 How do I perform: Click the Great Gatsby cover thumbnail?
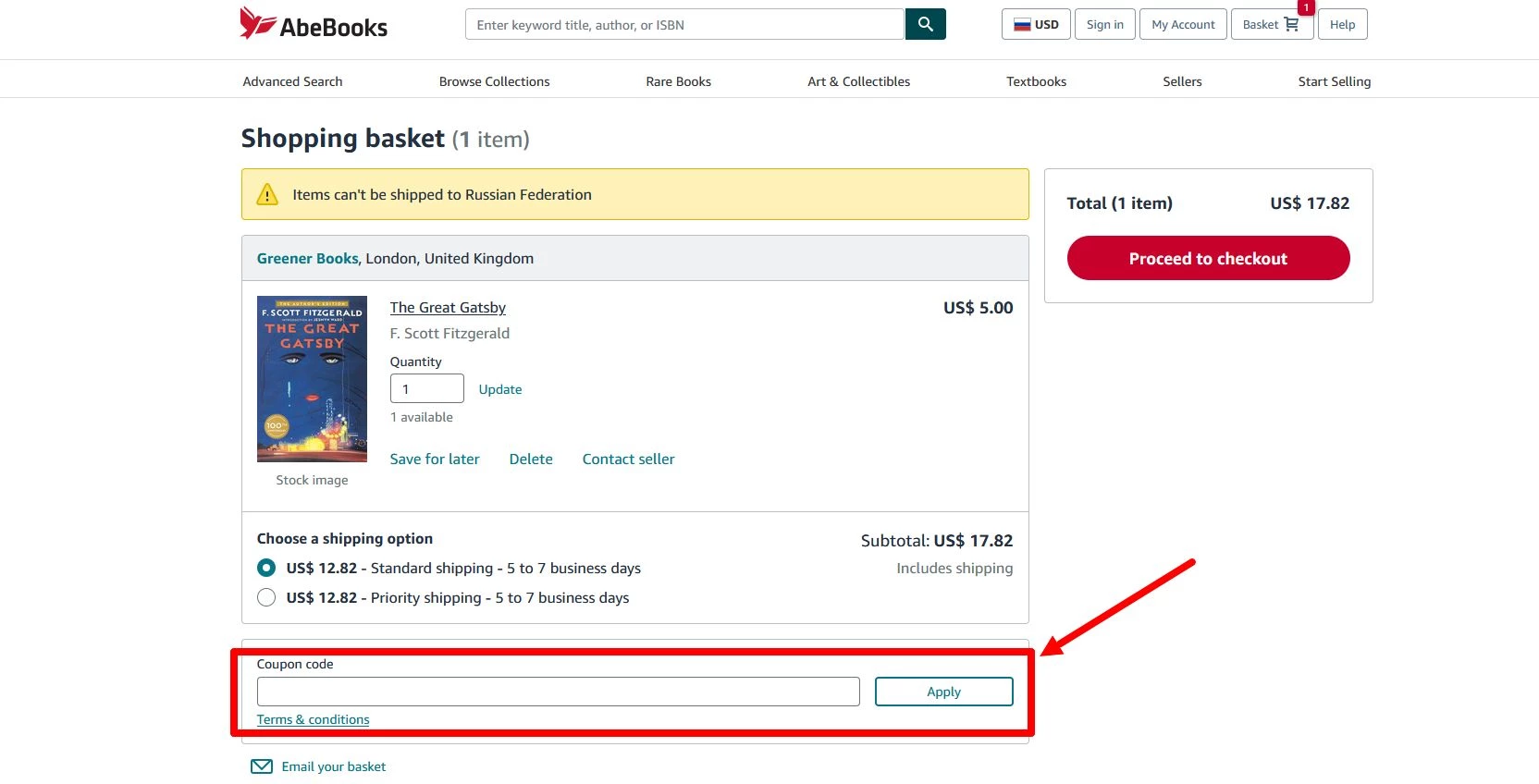pos(312,379)
